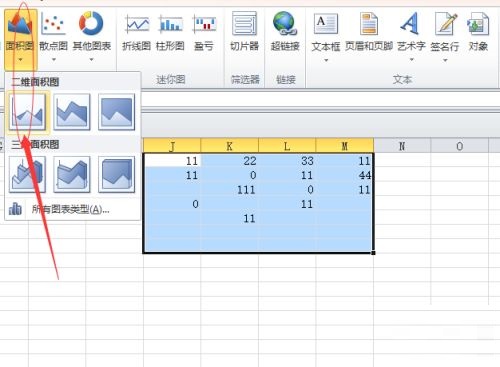
Task: Expand the 签名行 dropdown arrow
Action: 445,60
